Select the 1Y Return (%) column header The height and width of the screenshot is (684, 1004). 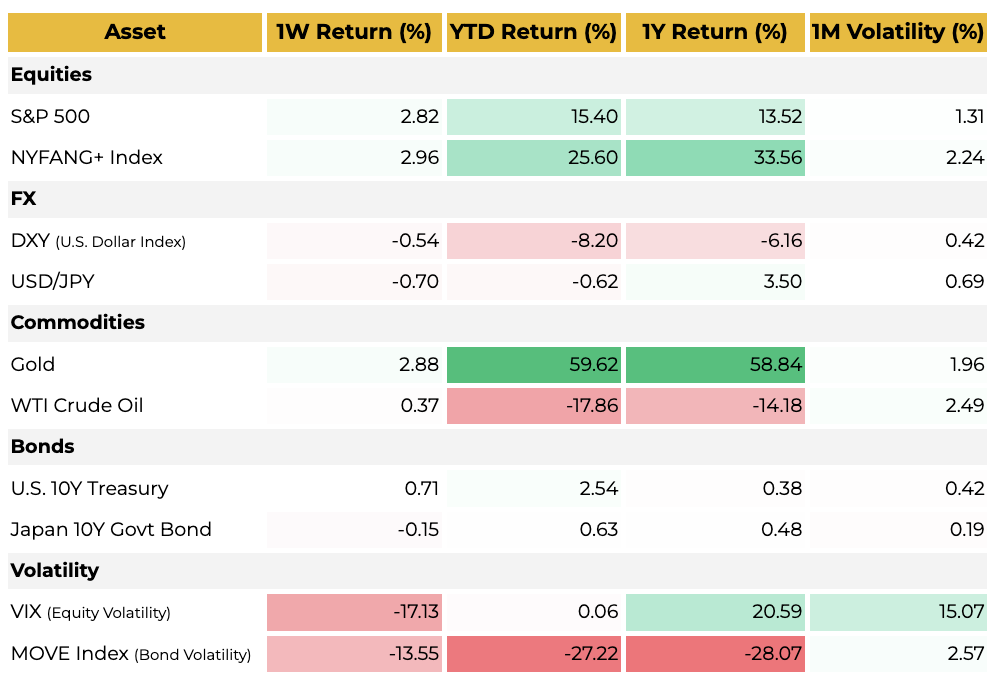[x=714, y=32]
